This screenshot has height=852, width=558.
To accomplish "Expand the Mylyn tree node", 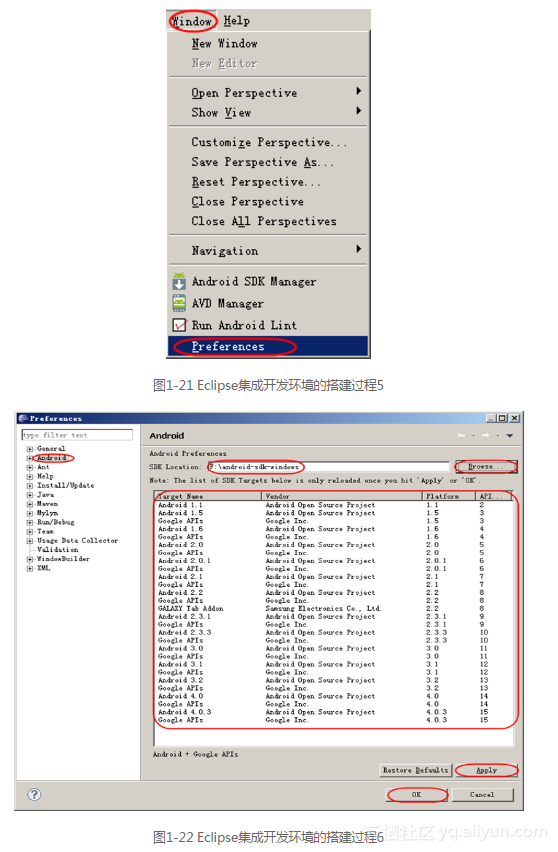I will point(30,513).
